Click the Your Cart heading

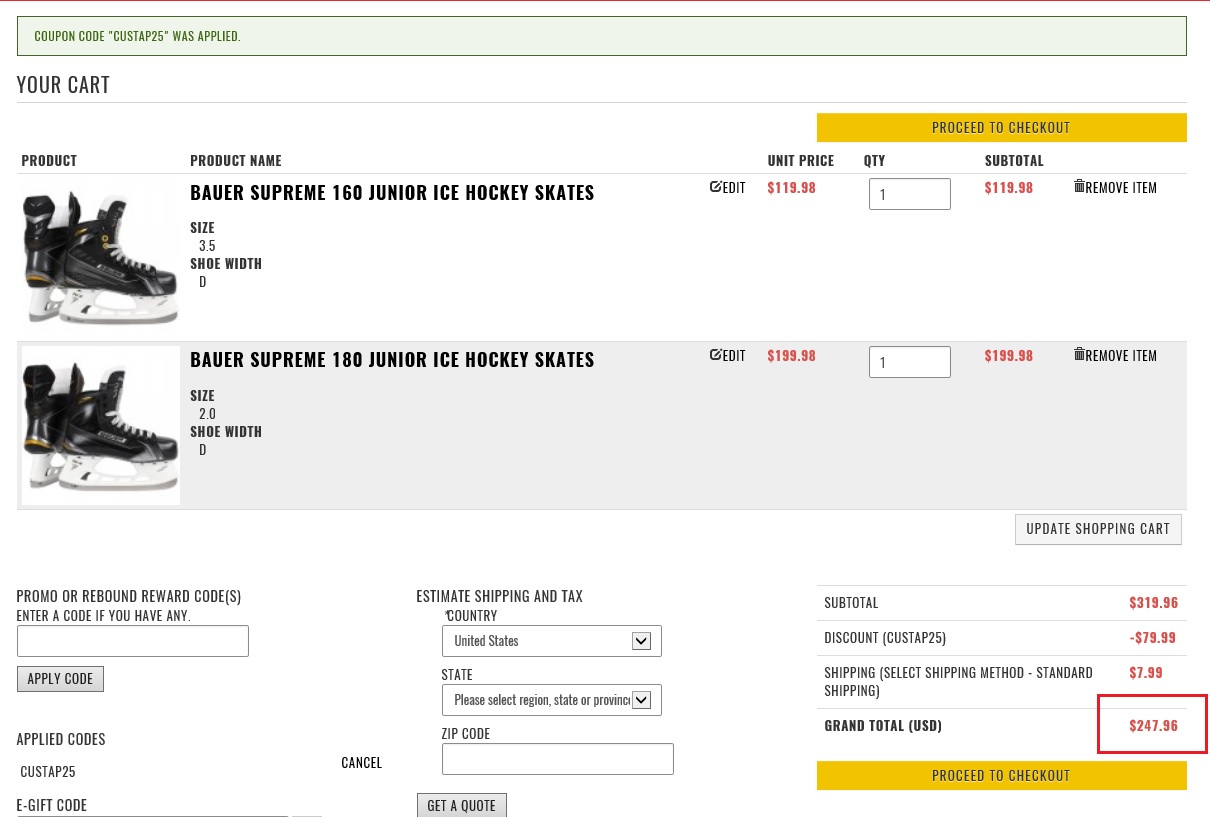click(63, 85)
